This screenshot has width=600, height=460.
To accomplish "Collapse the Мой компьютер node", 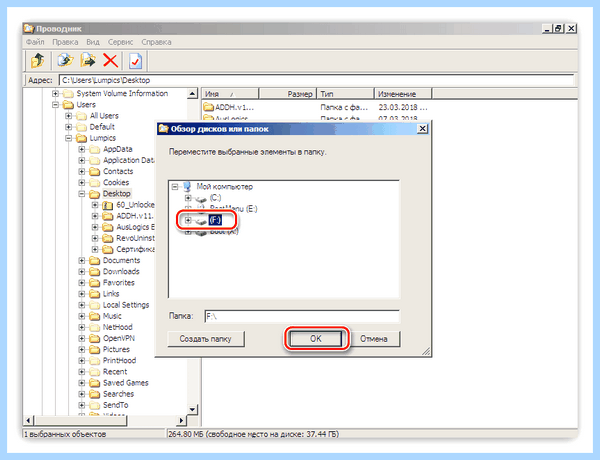I will point(175,187).
